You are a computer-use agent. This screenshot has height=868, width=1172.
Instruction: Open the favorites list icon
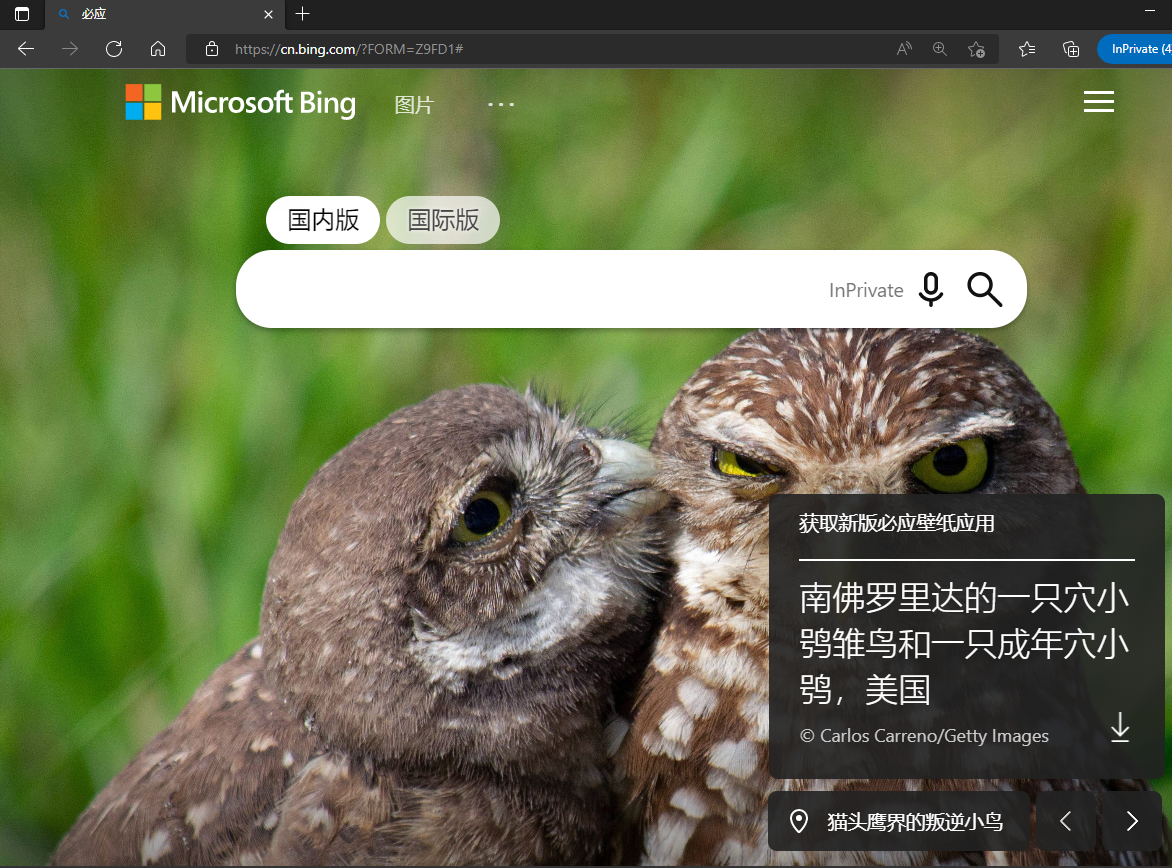point(1026,48)
